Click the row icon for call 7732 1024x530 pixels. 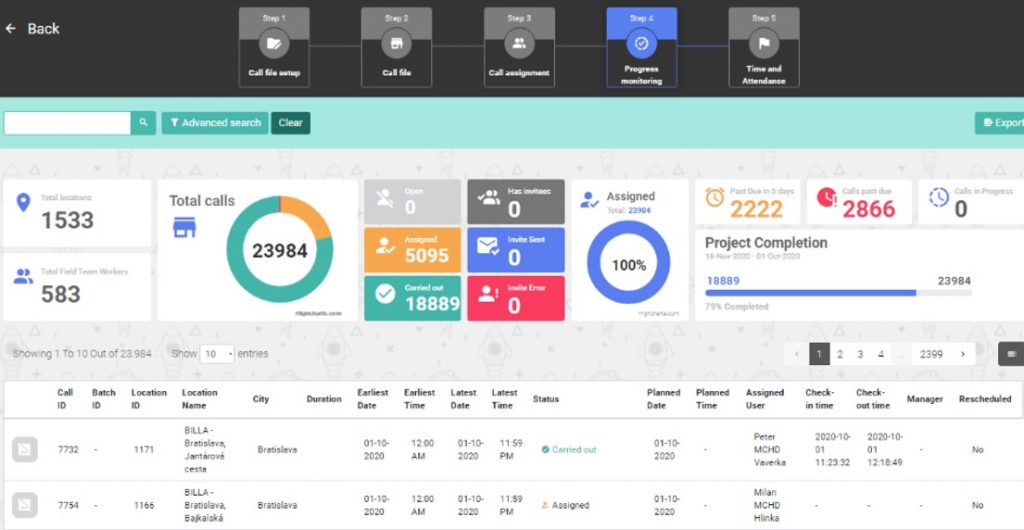(25, 450)
